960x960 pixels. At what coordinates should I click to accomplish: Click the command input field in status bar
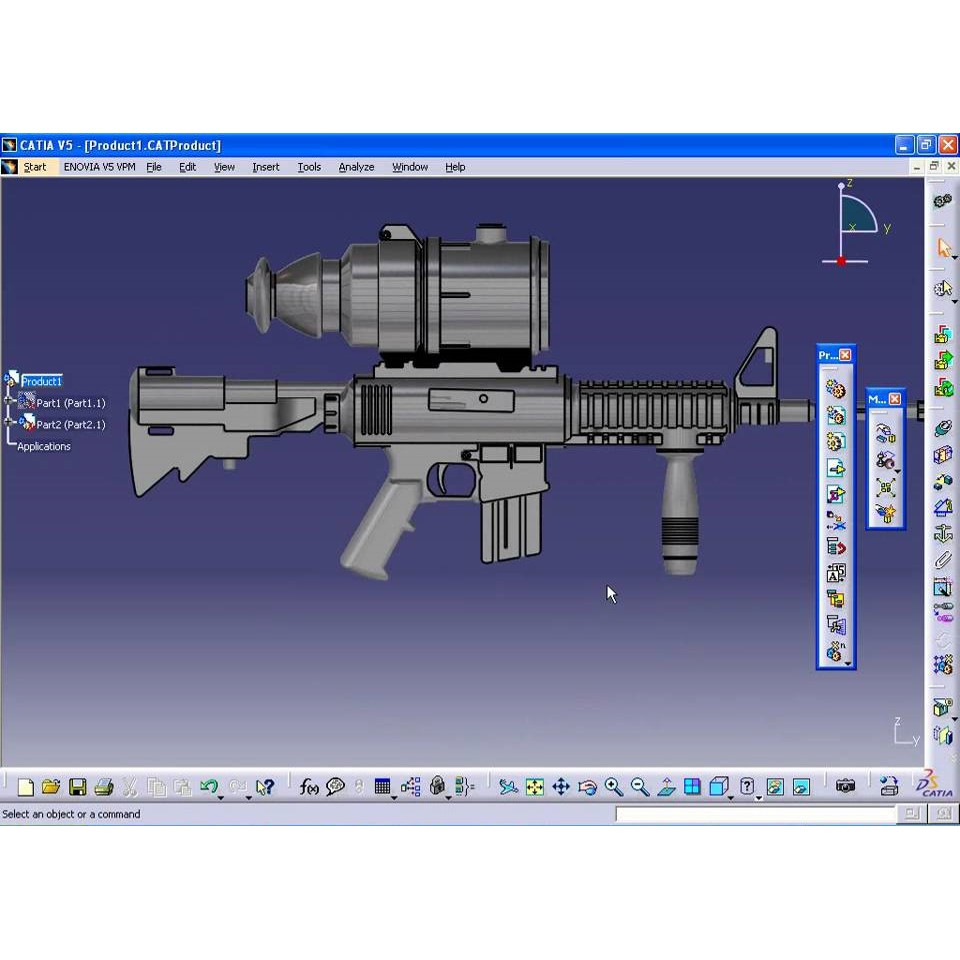tap(755, 814)
